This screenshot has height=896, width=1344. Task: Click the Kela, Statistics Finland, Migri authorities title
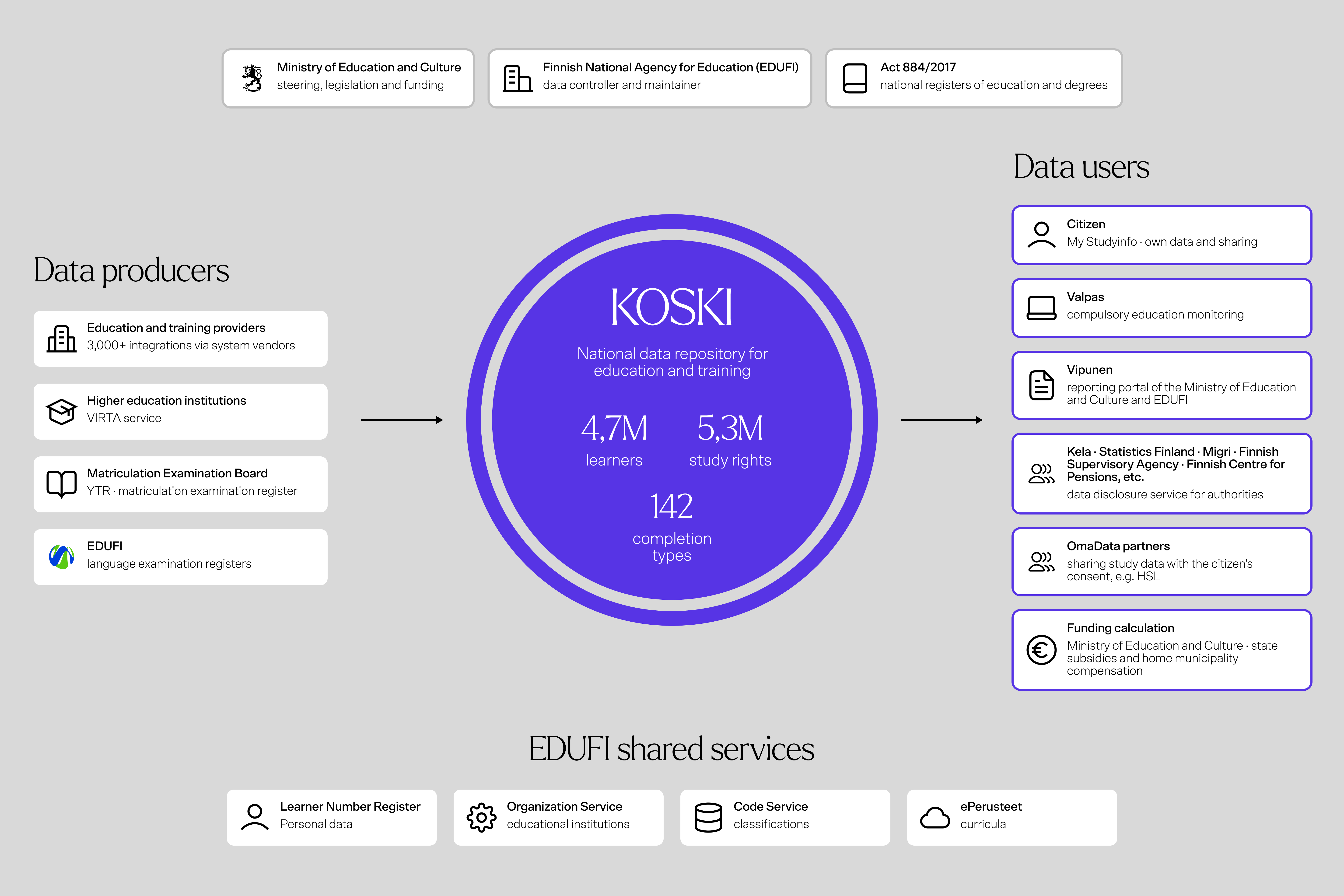tap(1176, 464)
